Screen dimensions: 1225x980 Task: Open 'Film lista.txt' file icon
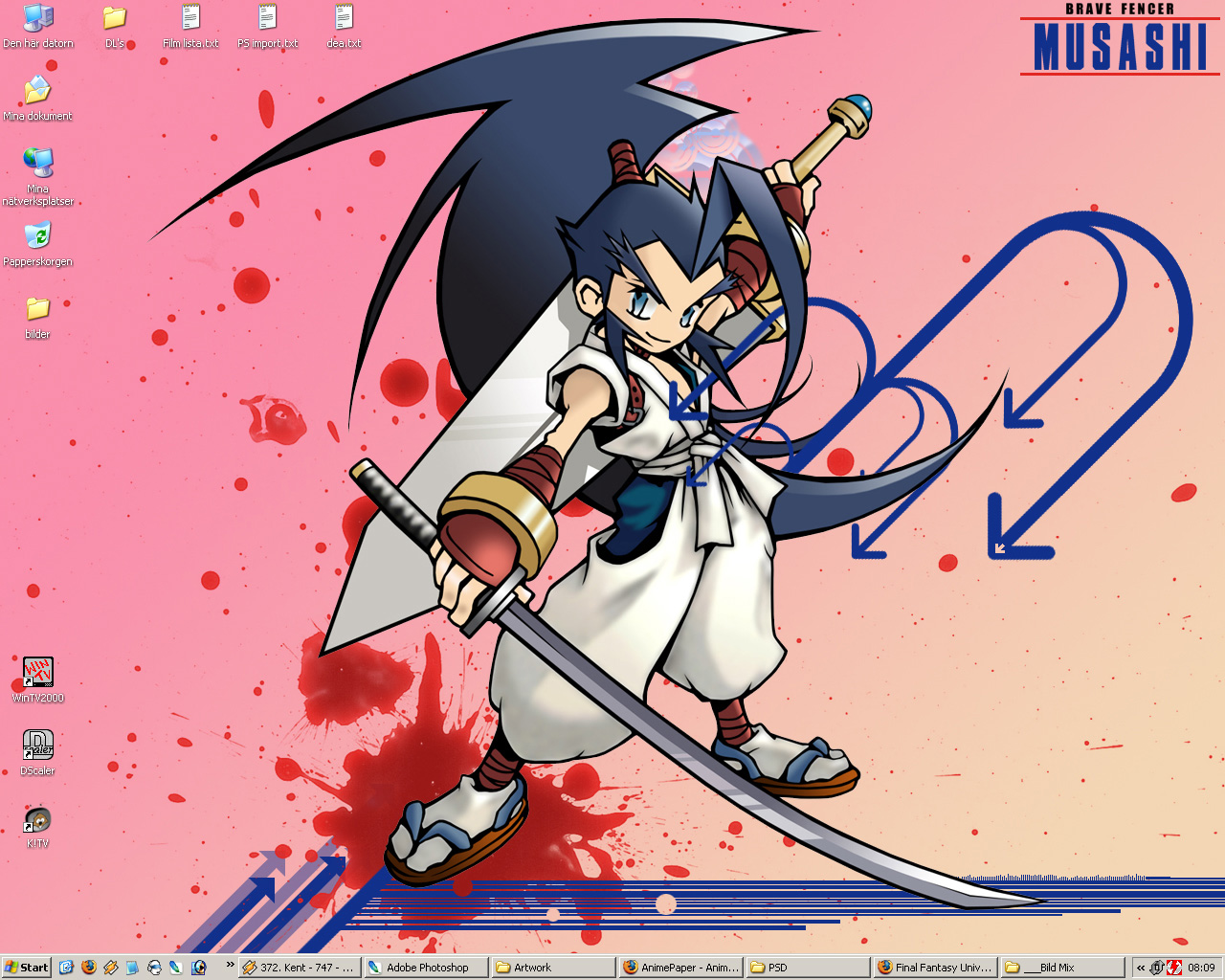coord(190,26)
